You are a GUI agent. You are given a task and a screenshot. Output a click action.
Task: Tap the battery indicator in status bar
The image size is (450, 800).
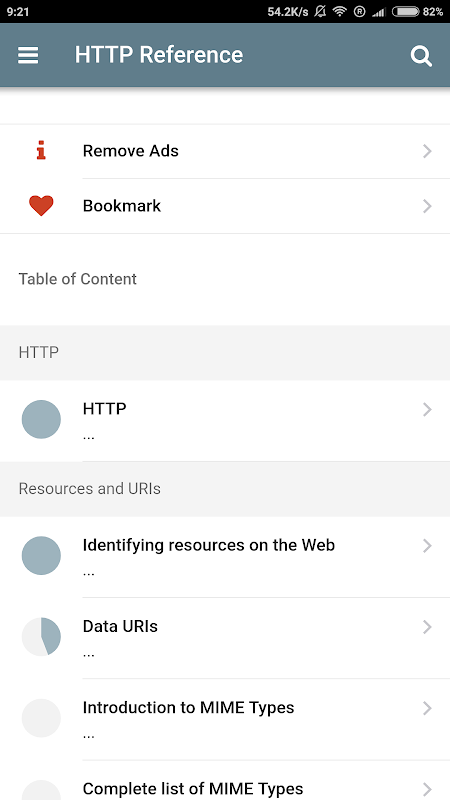point(405,11)
